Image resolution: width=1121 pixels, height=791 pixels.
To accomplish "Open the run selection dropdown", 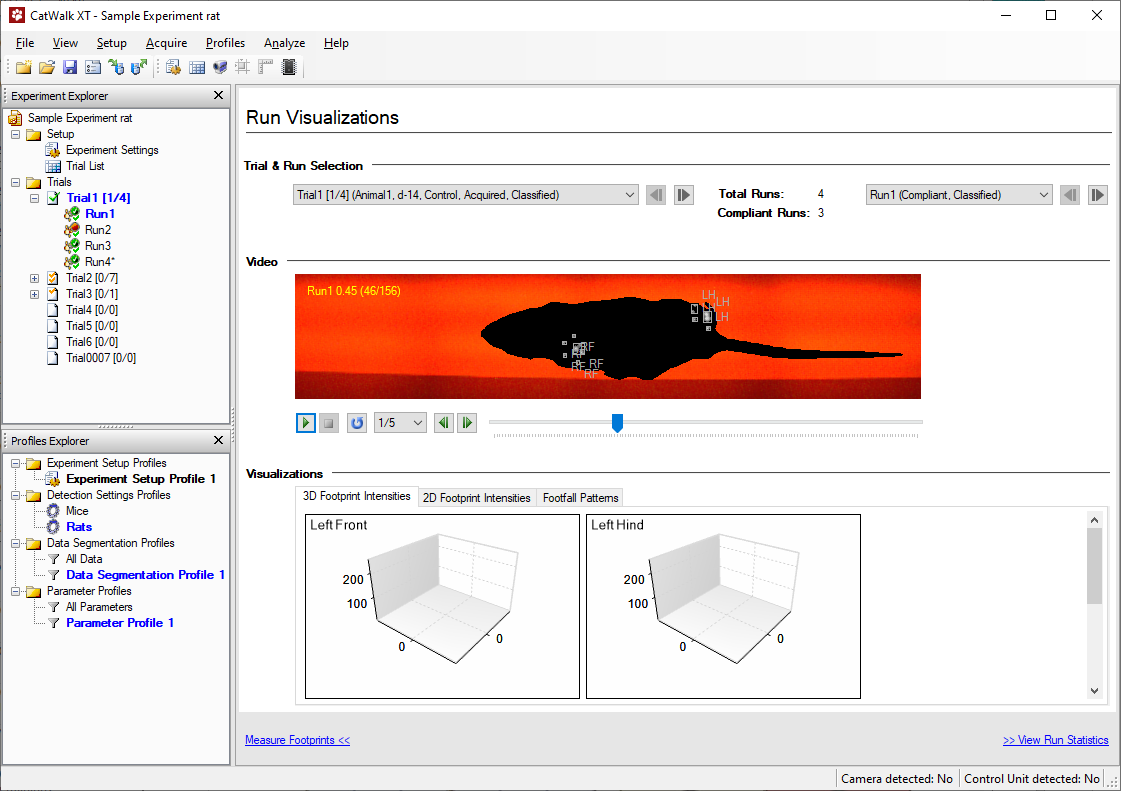I will (x=959, y=195).
